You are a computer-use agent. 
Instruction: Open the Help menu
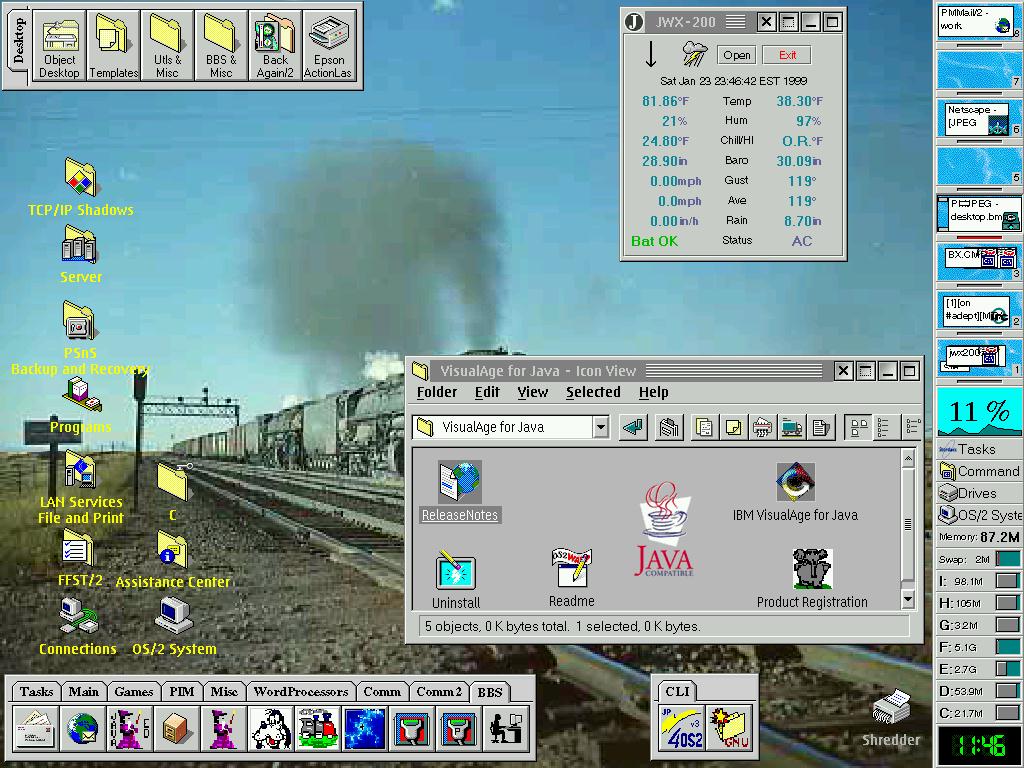[654, 392]
